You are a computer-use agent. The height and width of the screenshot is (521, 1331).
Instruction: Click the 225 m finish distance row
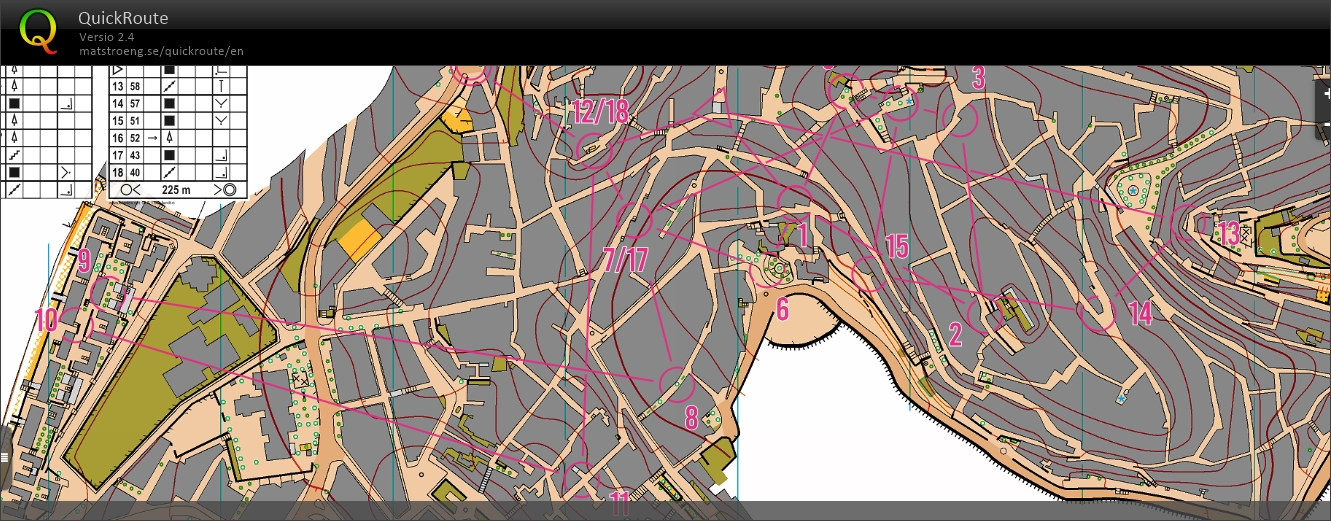coord(176,189)
